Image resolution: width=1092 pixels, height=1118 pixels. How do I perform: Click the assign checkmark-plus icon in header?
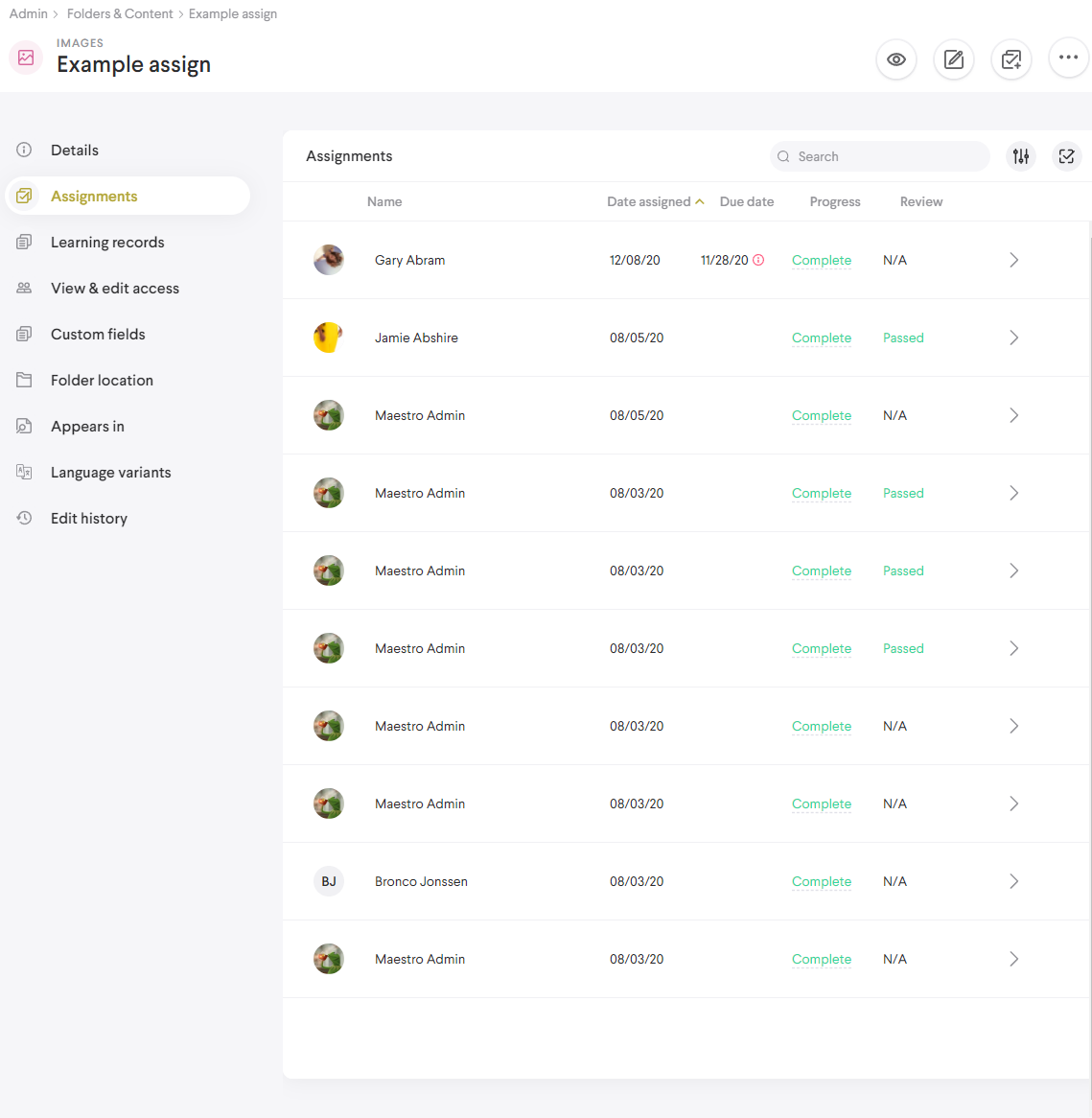1011,59
